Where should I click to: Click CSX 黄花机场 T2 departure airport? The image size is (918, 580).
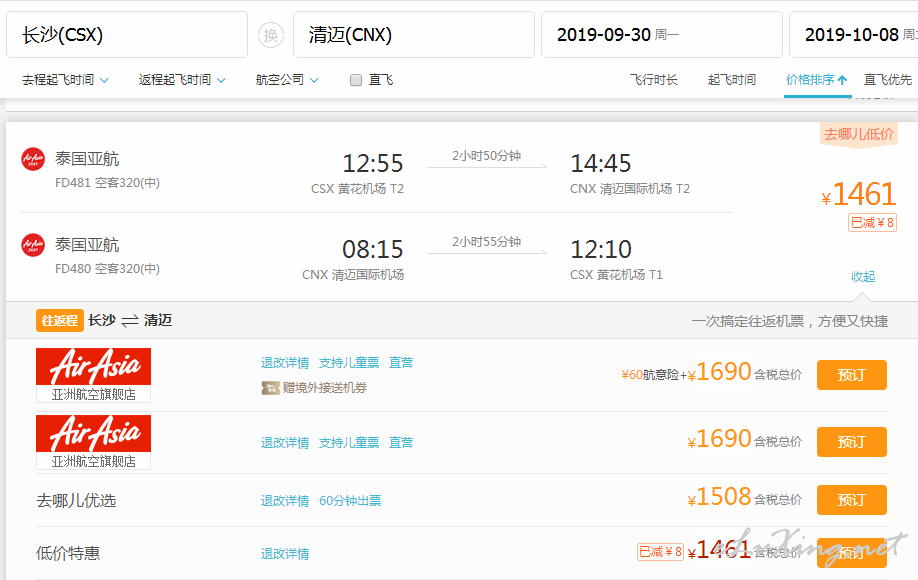357,188
